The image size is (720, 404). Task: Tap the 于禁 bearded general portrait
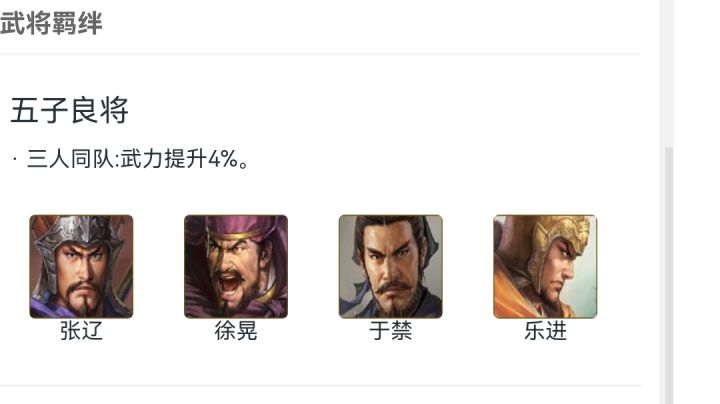click(x=391, y=266)
